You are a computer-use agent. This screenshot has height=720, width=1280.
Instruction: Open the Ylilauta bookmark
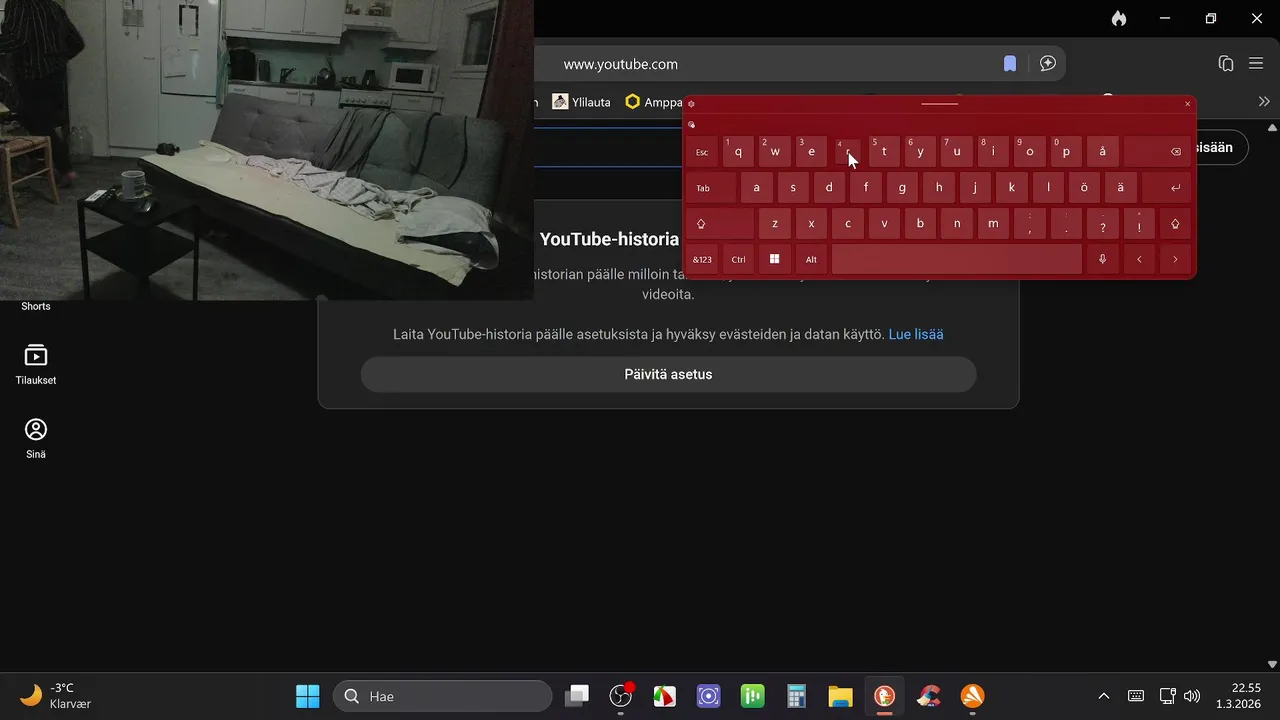[x=581, y=102]
